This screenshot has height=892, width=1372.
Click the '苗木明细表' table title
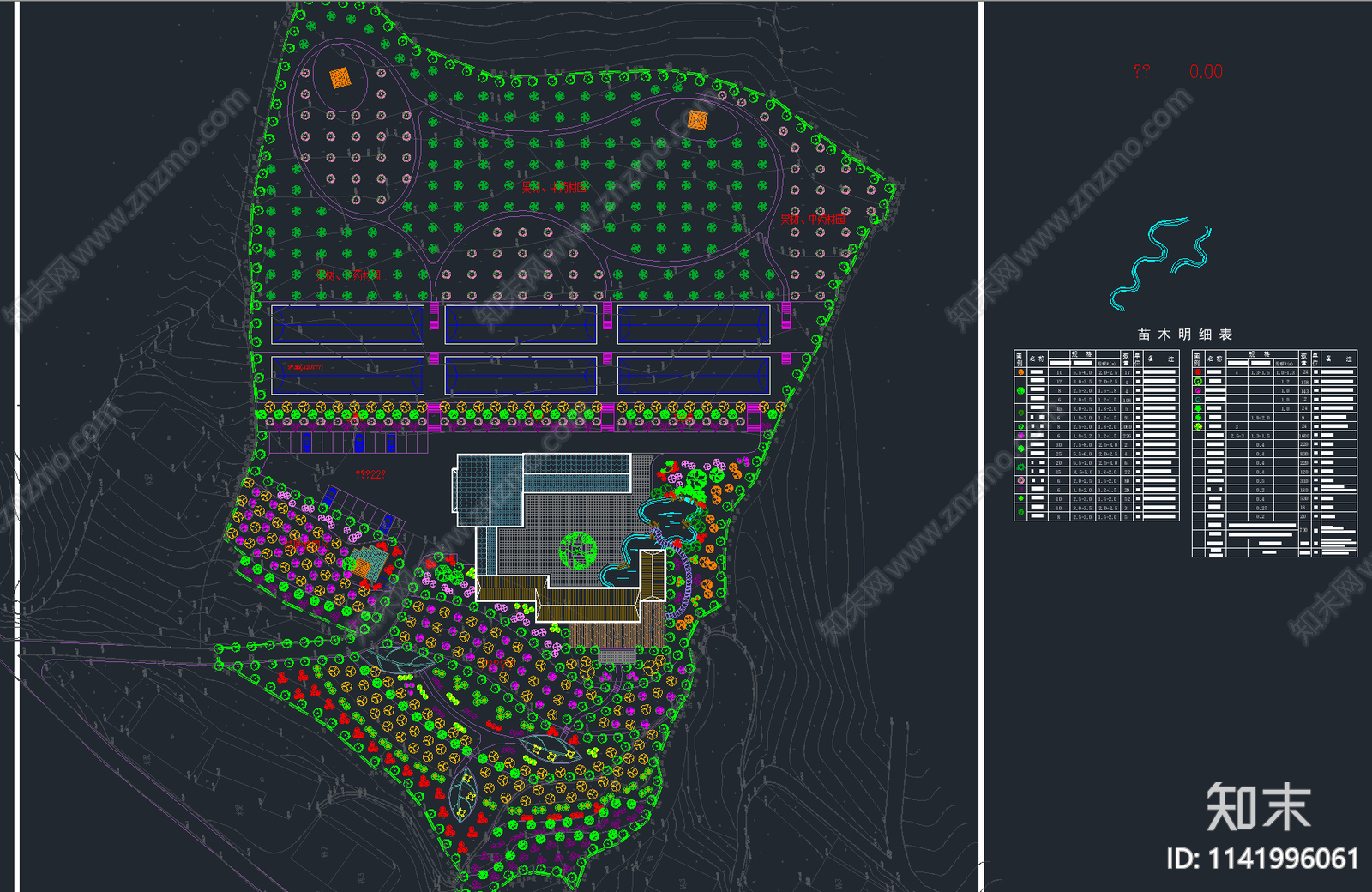coord(1185,334)
